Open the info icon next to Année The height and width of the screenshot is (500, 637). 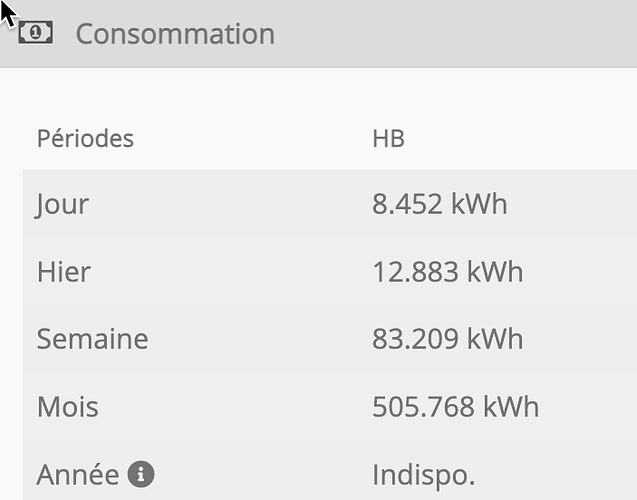pos(141,474)
